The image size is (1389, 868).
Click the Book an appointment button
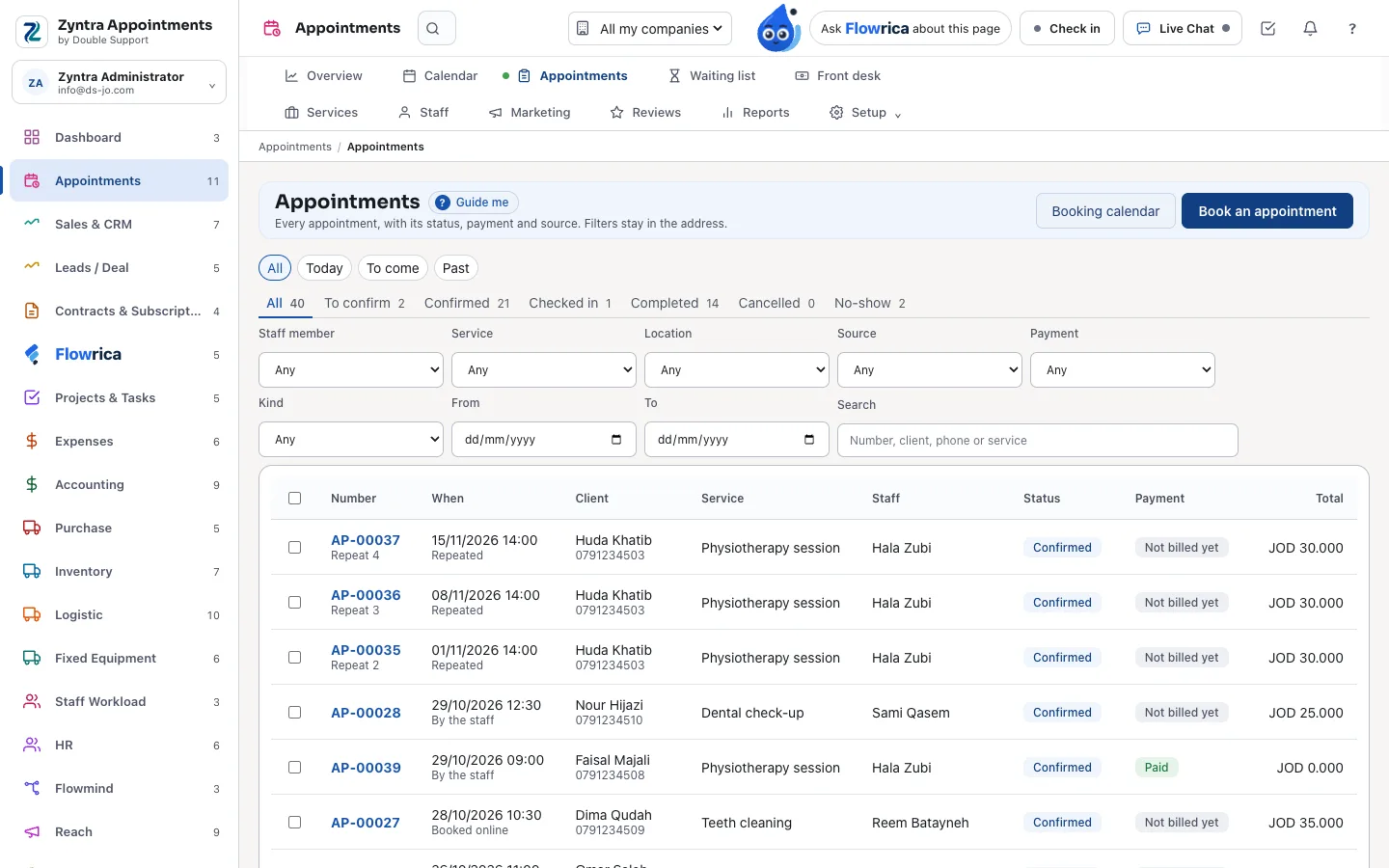(1267, 211)
